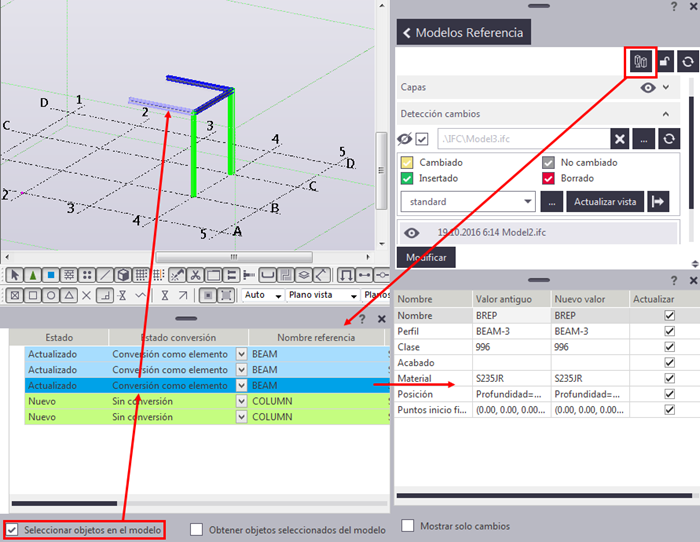Click the refresh icon beside the padlock

point(687,62)
